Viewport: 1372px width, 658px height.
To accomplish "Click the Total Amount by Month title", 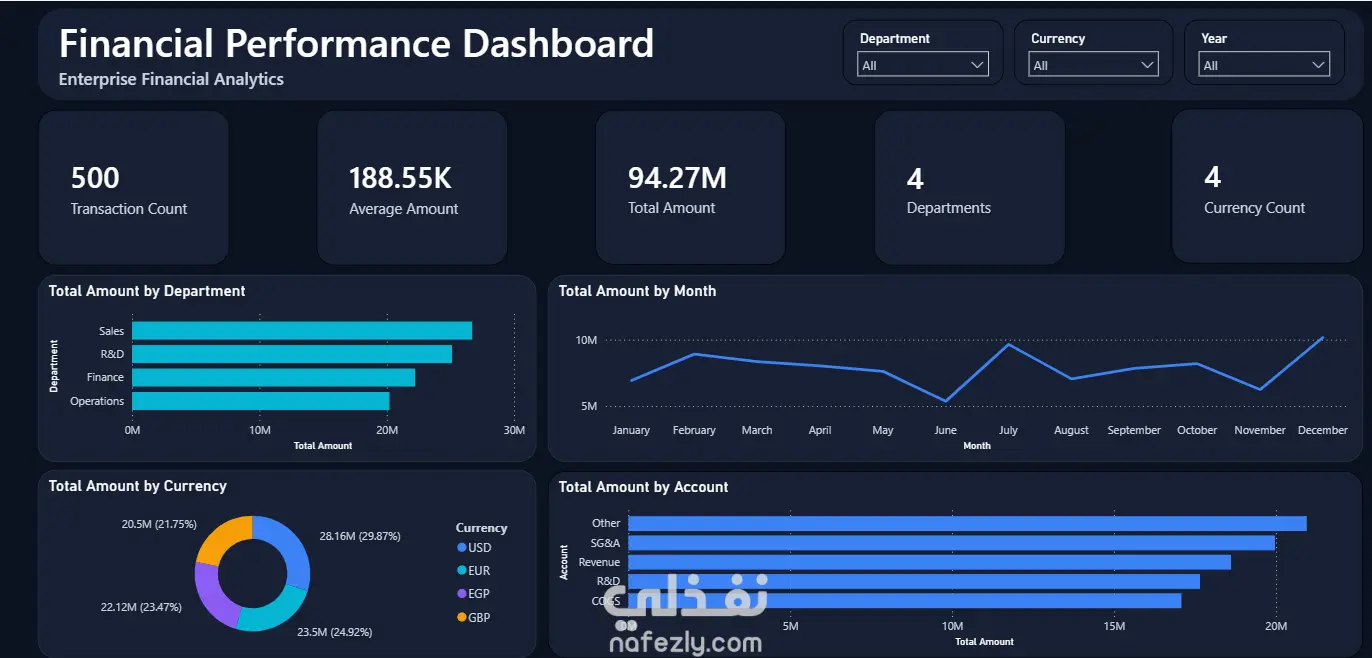I will pyautogui.click(x=637, y=291).
